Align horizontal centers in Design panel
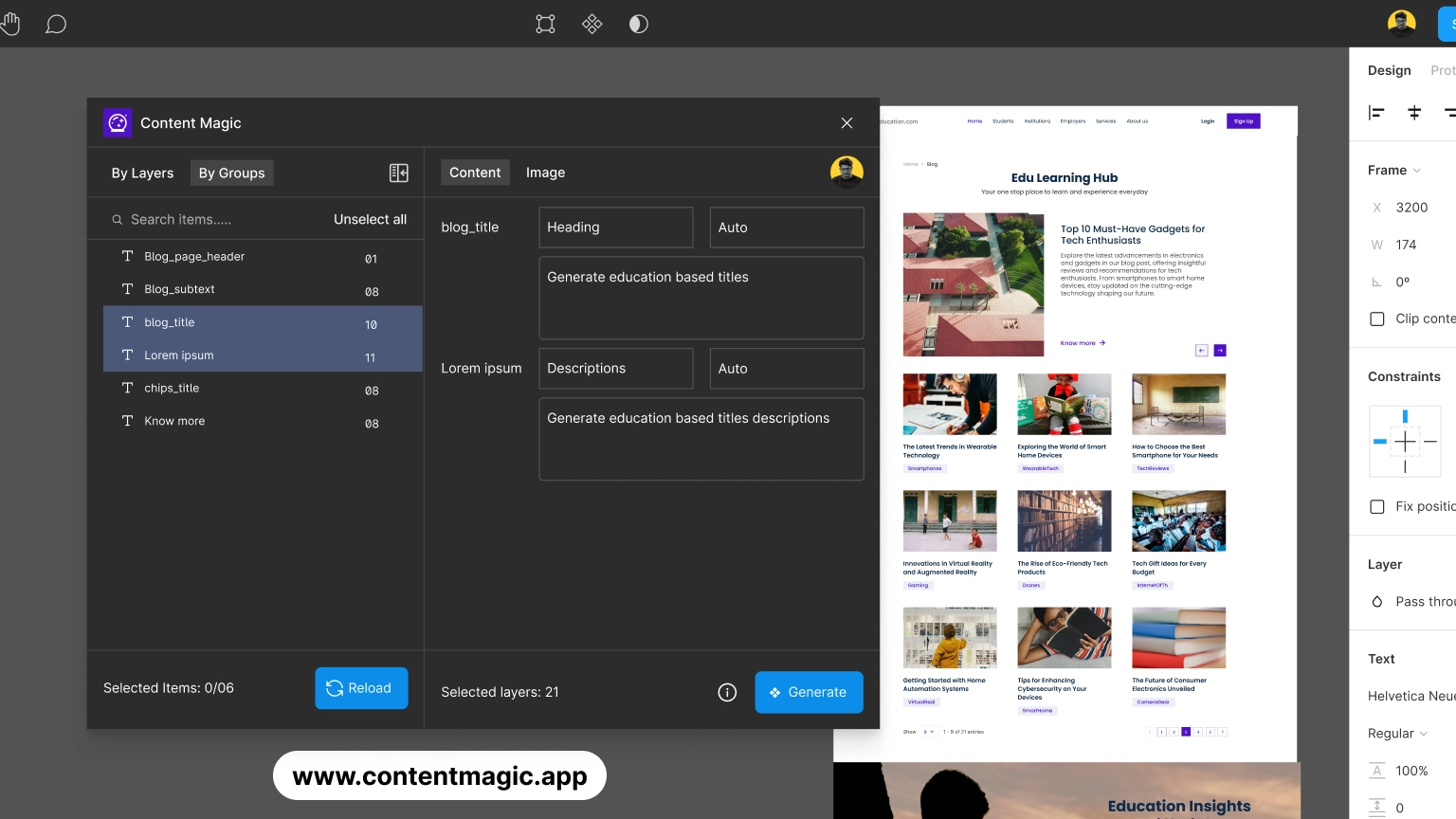Viewport: 1456px width, 819px height. coord(1414,113)
